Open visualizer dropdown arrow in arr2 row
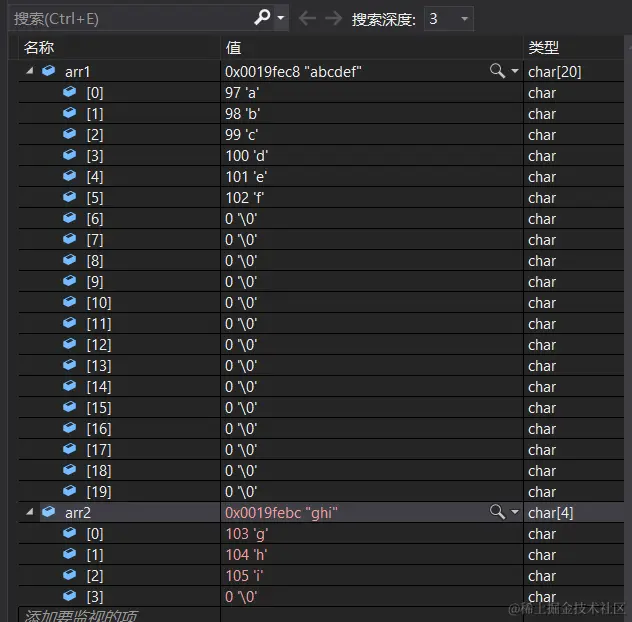Screen dimensions: 632x622 point(515,512)
